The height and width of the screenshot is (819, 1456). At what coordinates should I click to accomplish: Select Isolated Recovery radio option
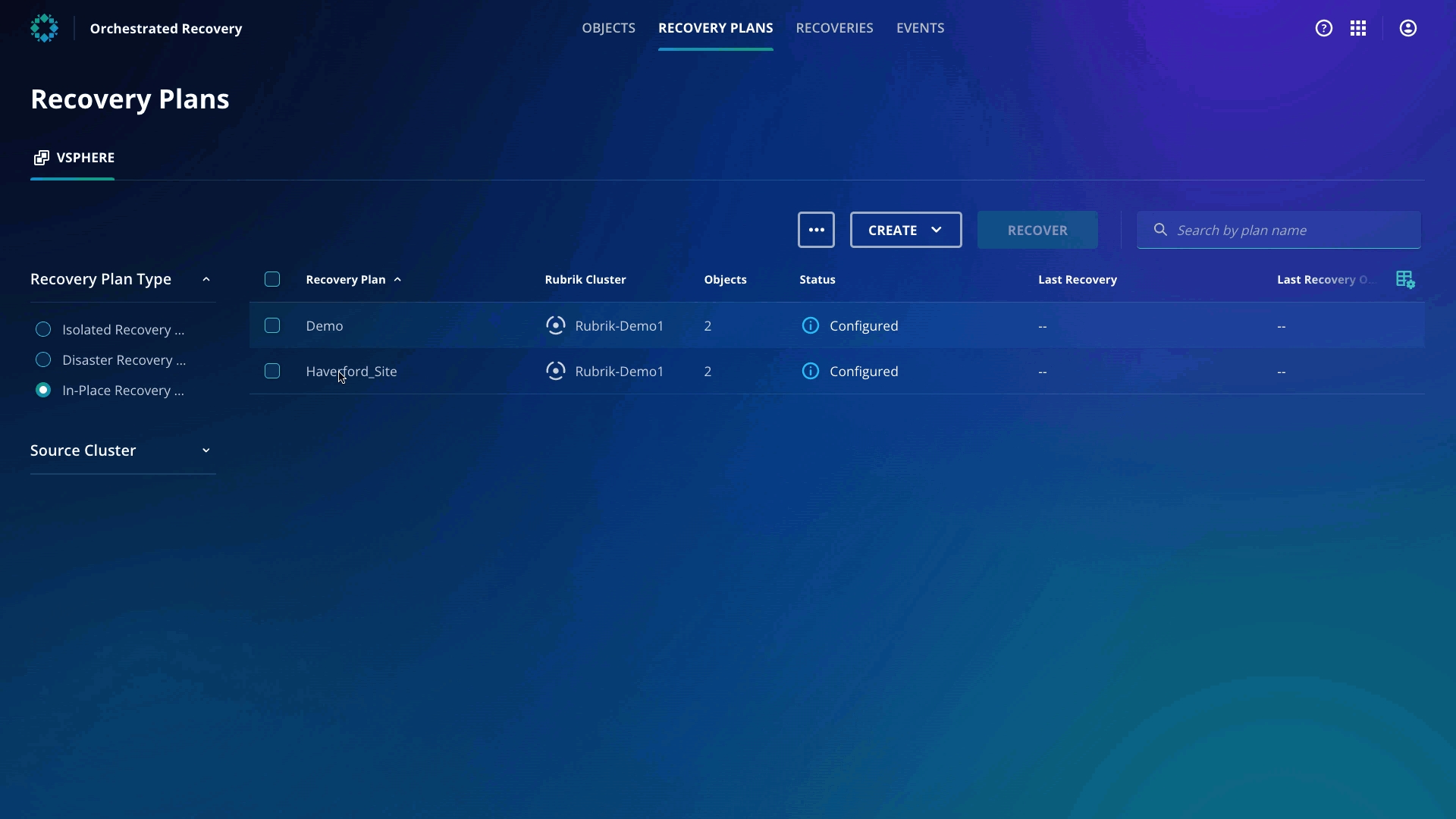43,329
